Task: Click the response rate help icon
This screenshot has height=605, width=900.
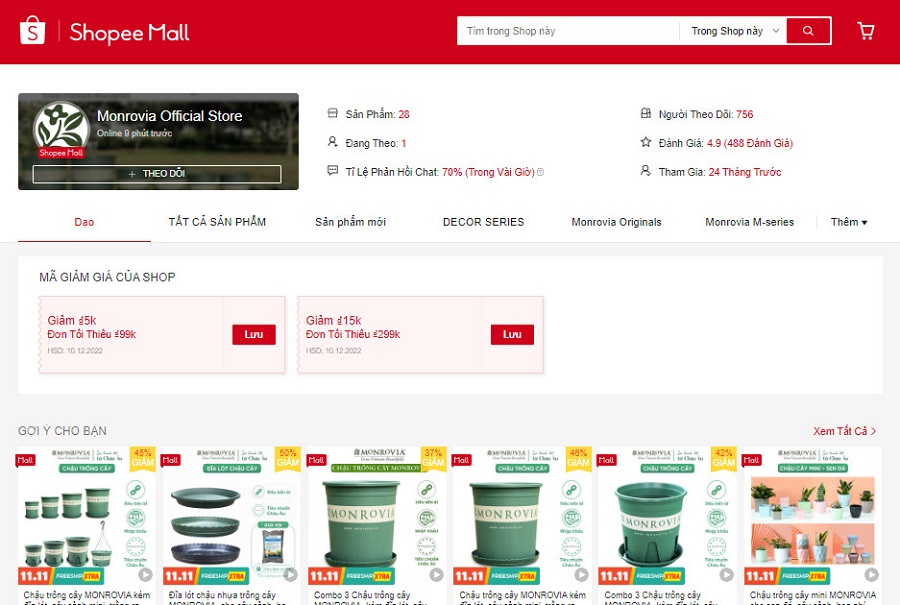Action: [541, 172]
